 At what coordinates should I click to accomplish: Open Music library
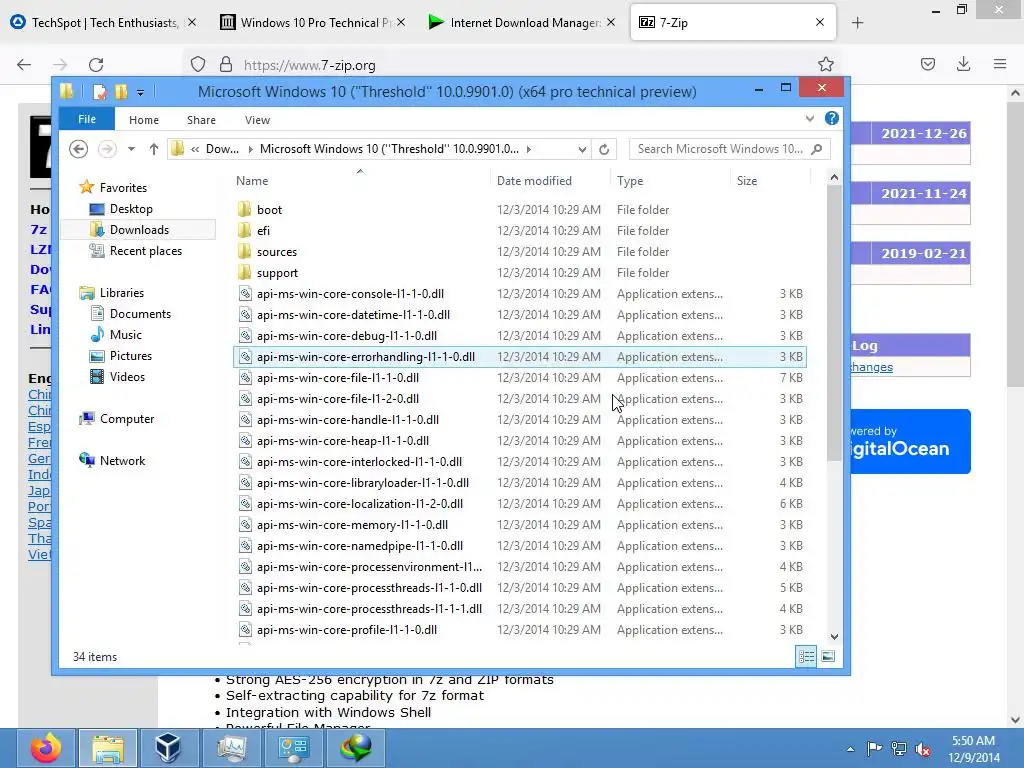point(125,334)
